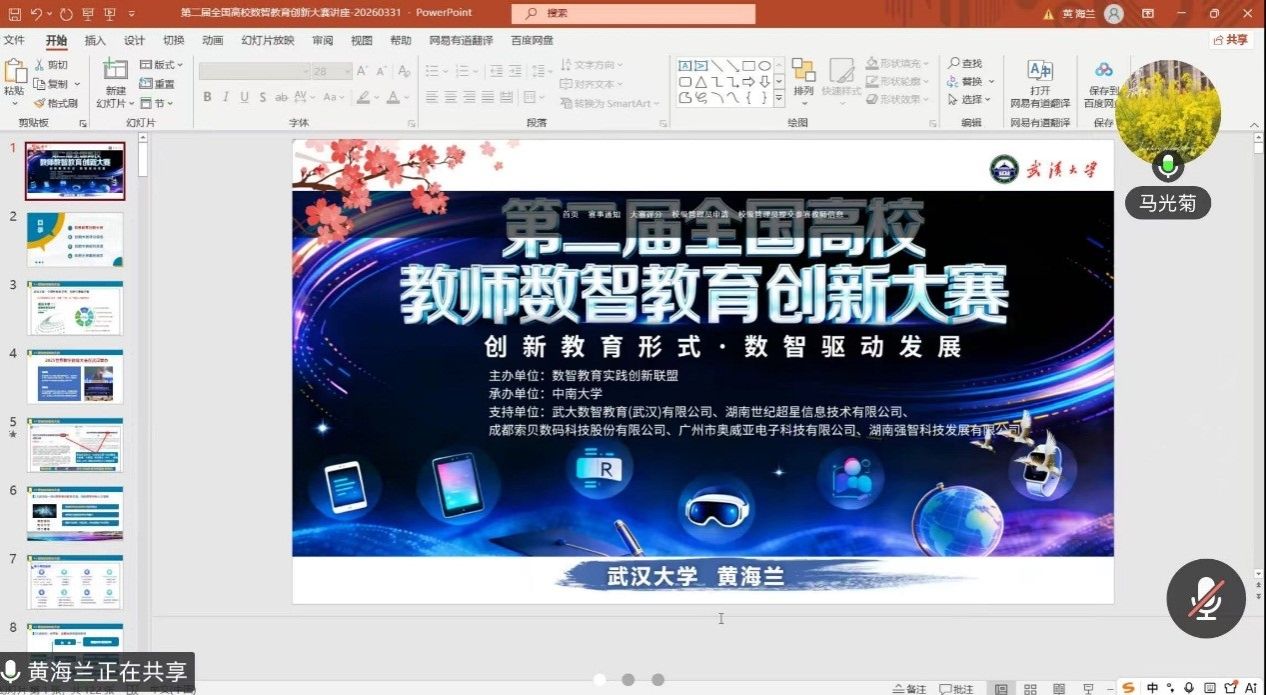Click Save to Baidu Netdisk icon
This screenshot has width=1266, height=695.
pyautogui.click(x=1103, y=70)
